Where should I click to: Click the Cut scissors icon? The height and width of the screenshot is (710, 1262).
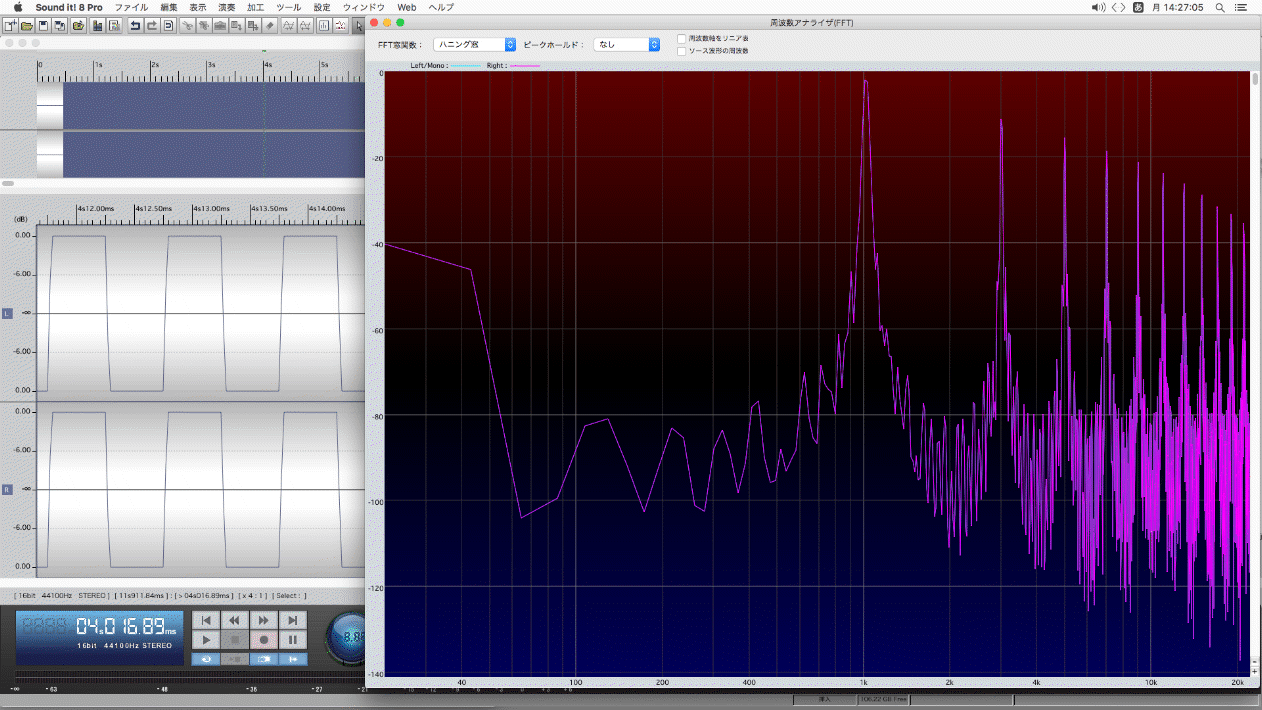point(187,24)
